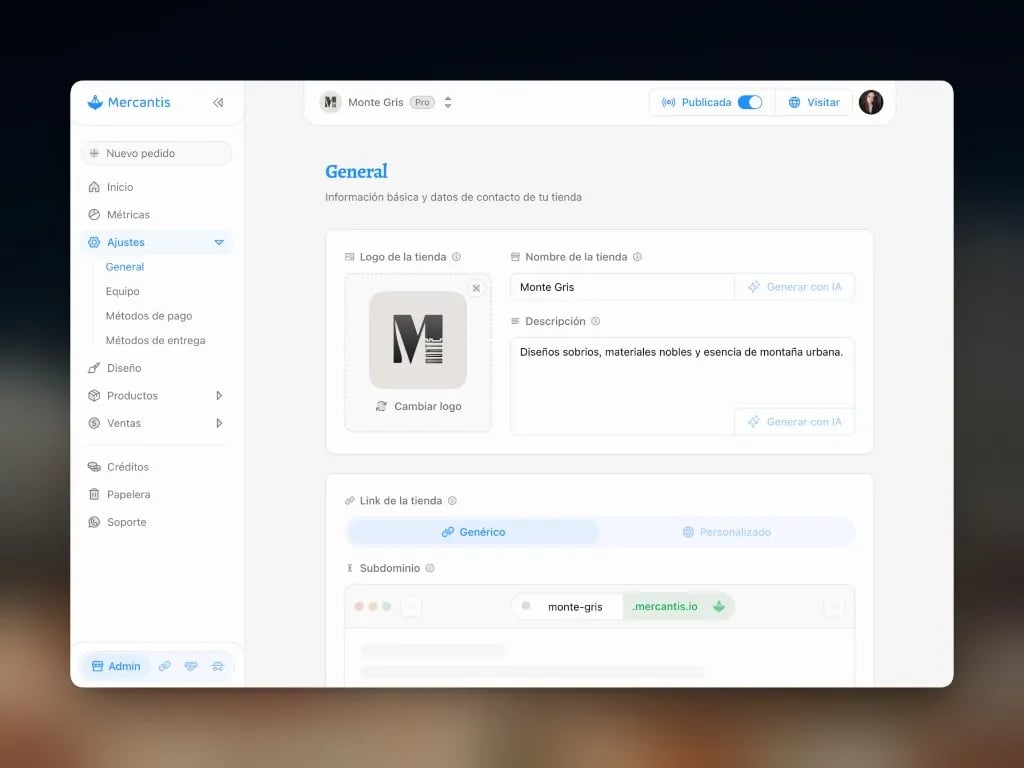Collapse the sidebar with double-chevron icon

tap(218, 103)
